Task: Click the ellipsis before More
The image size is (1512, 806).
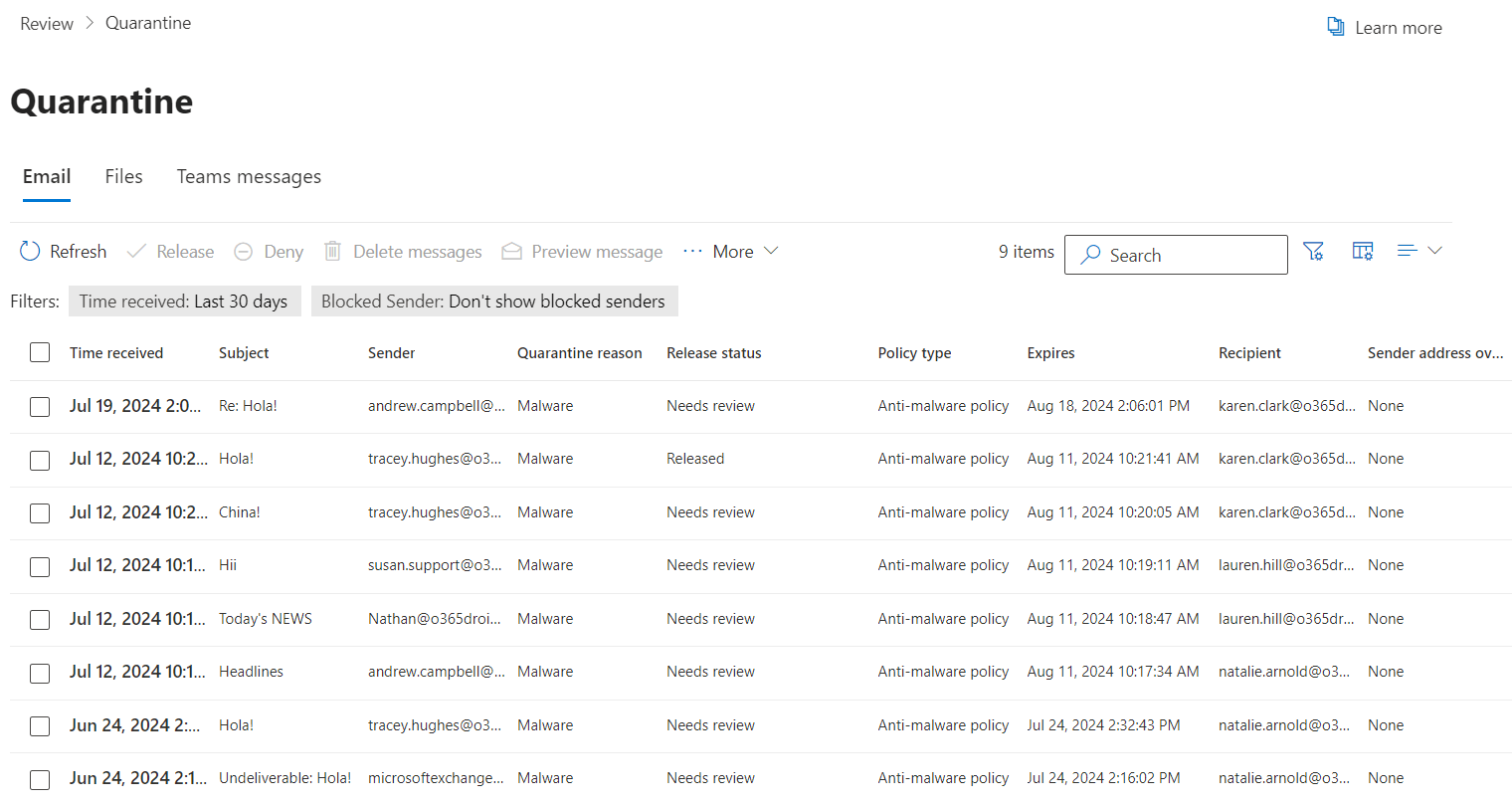Action: tap(692, 251)
